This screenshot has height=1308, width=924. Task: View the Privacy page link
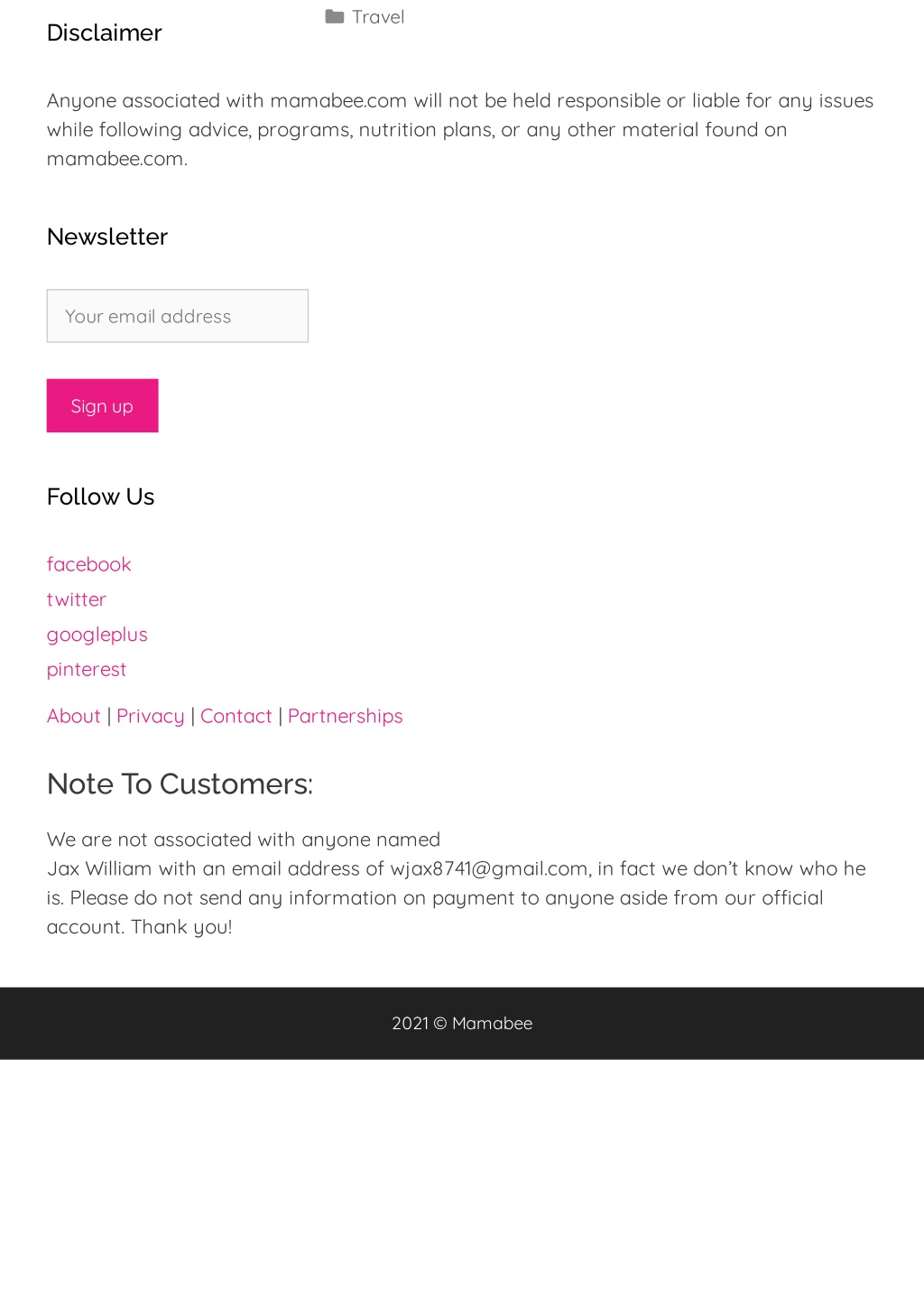pyautogui.click(x=151, y=716)
